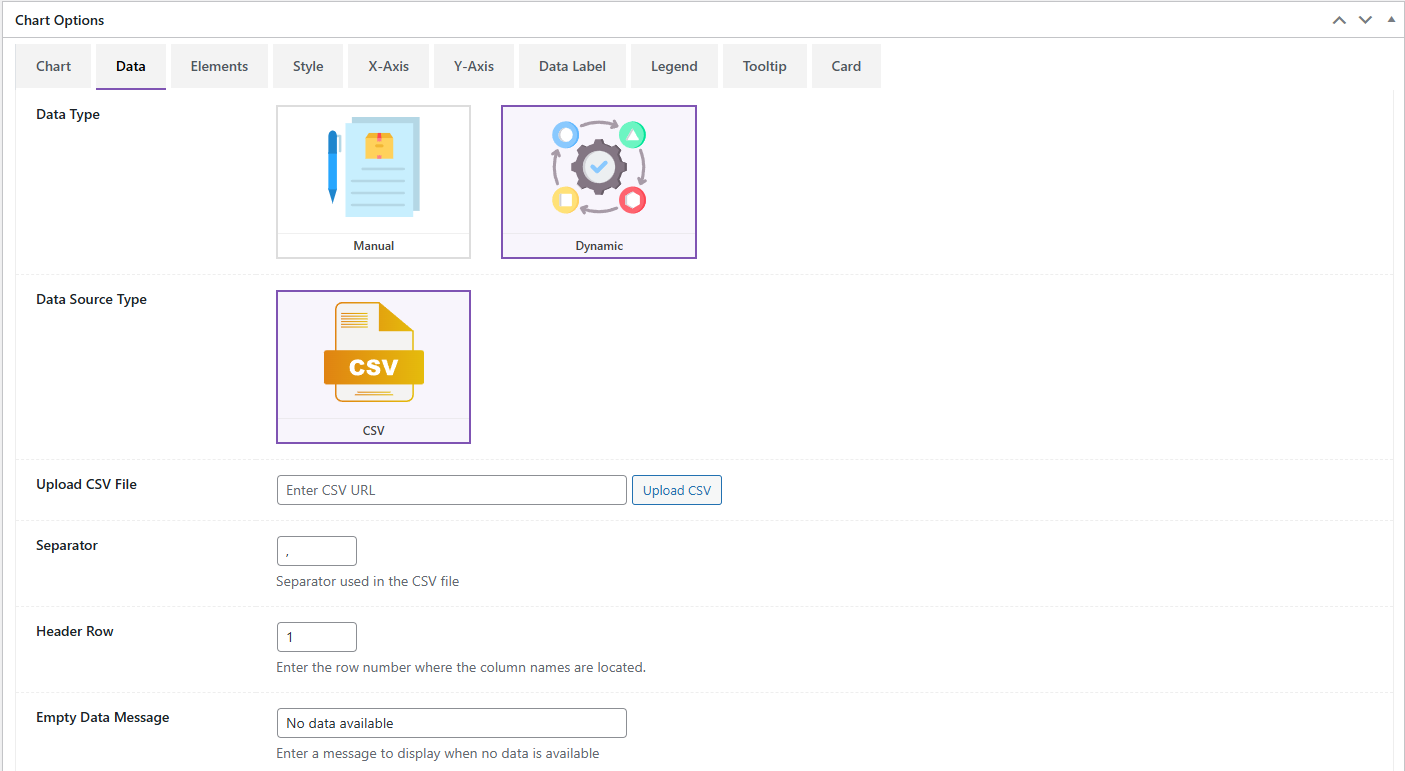
Task: Open the Tooltip tab
Action: tap(765, 66)
